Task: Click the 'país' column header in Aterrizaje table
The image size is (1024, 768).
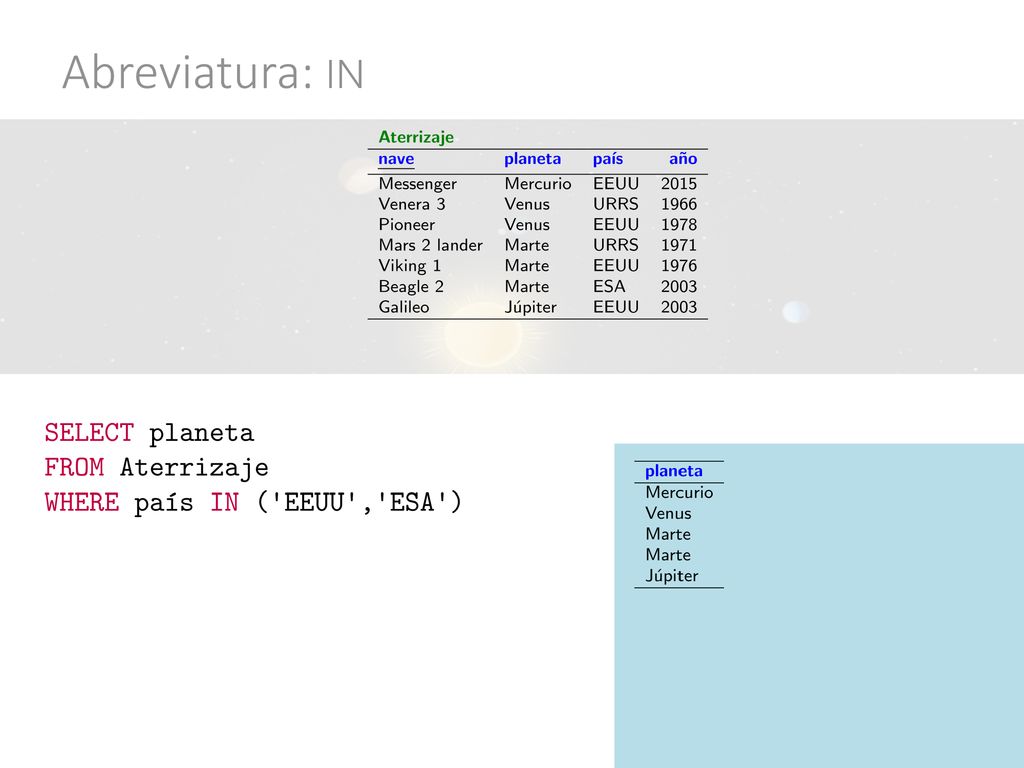Action: click(x=607, y=159)
